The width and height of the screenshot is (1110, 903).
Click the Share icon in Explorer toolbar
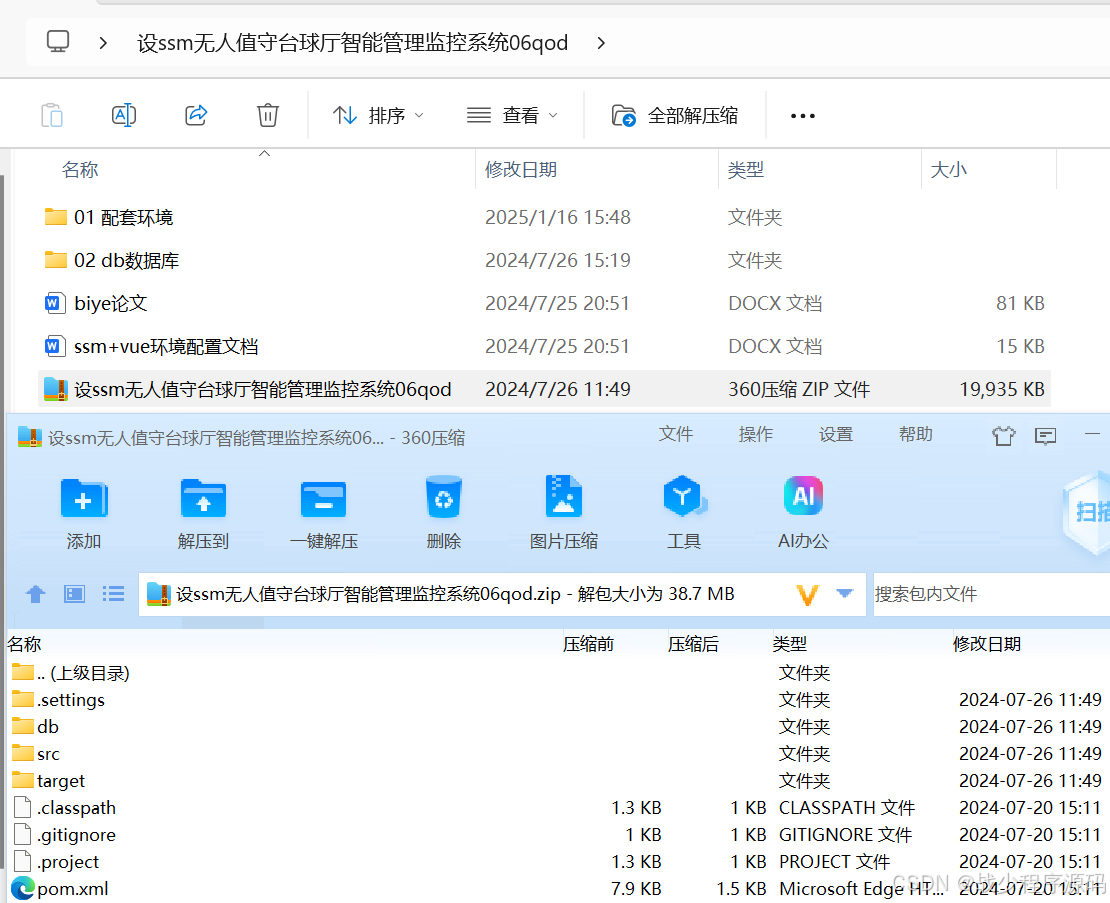point(196,115)
